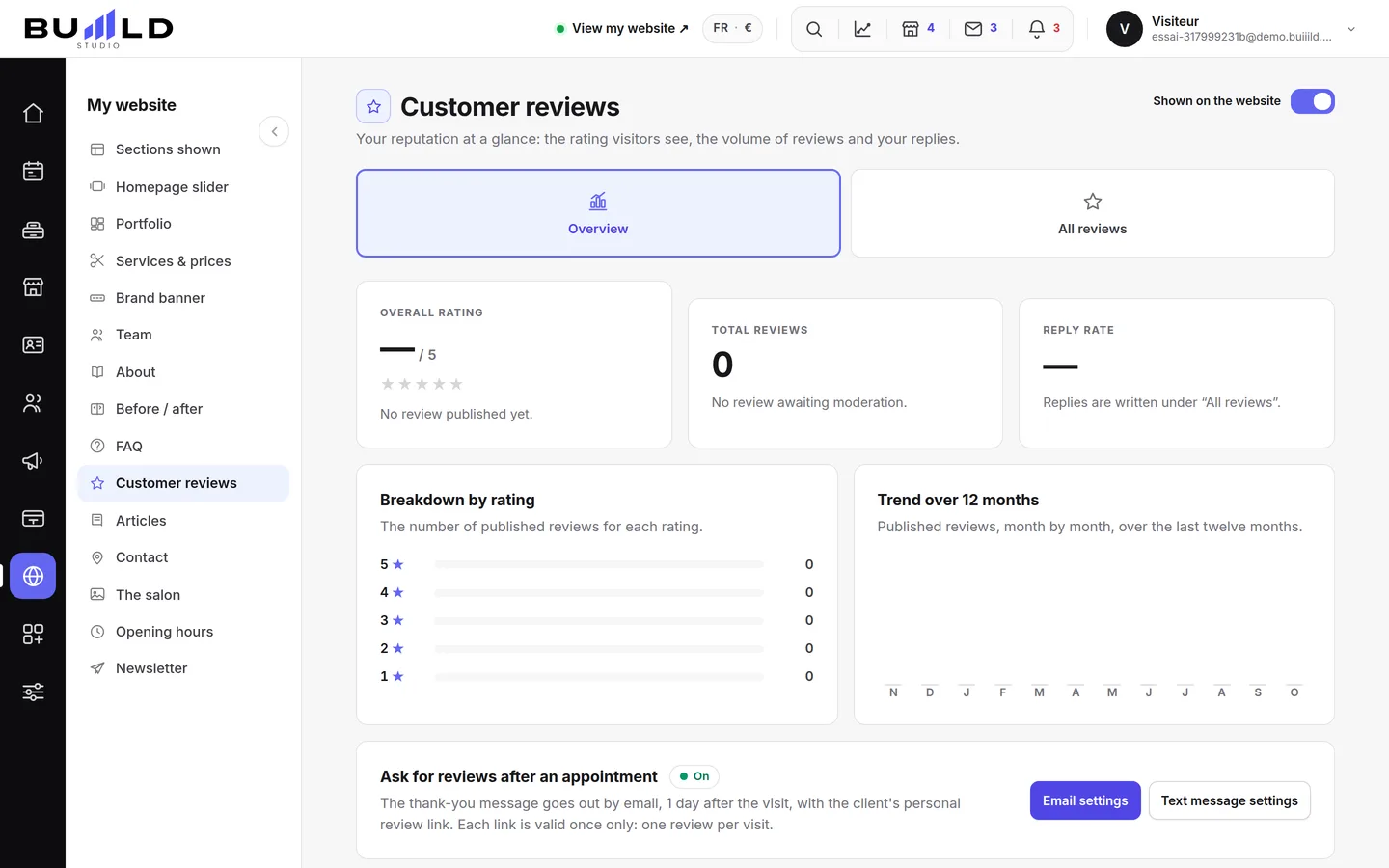Go to Before / after in the sidebar
Viewport: 1389px width, 868px height.
coord(183,409)
